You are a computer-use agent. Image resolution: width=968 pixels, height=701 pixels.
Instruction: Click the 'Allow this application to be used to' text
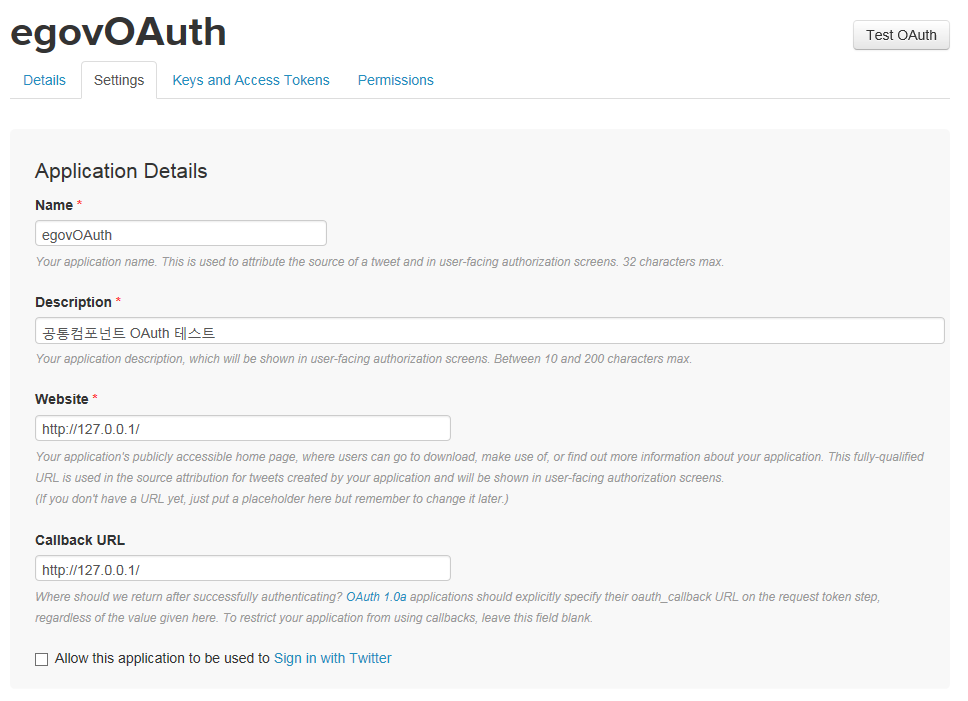tap(162, 658)
